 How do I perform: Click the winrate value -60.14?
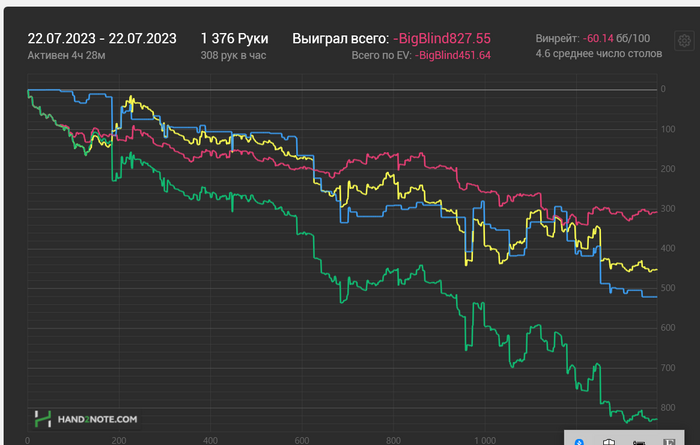[x=598, y=38]
